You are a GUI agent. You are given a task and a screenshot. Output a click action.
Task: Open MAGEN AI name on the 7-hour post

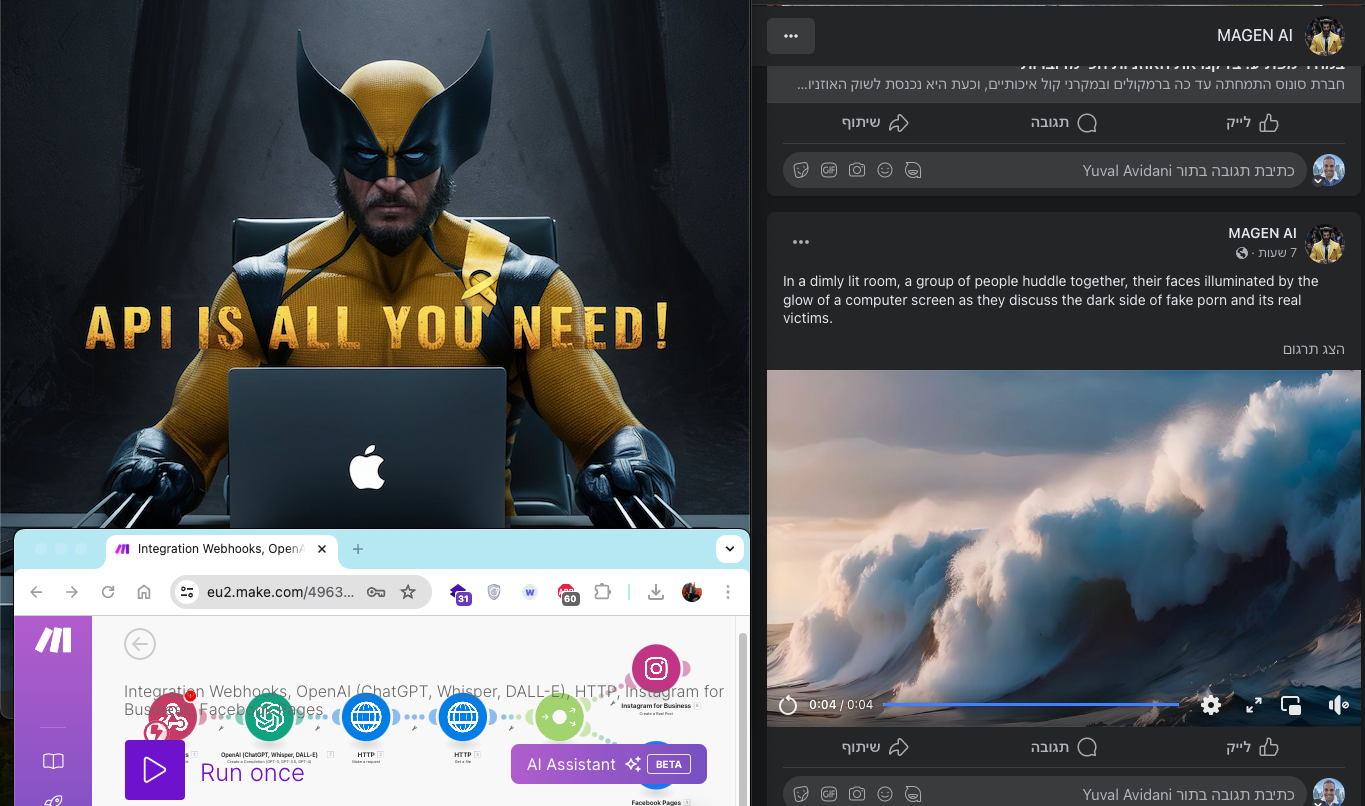point(1262,233)
